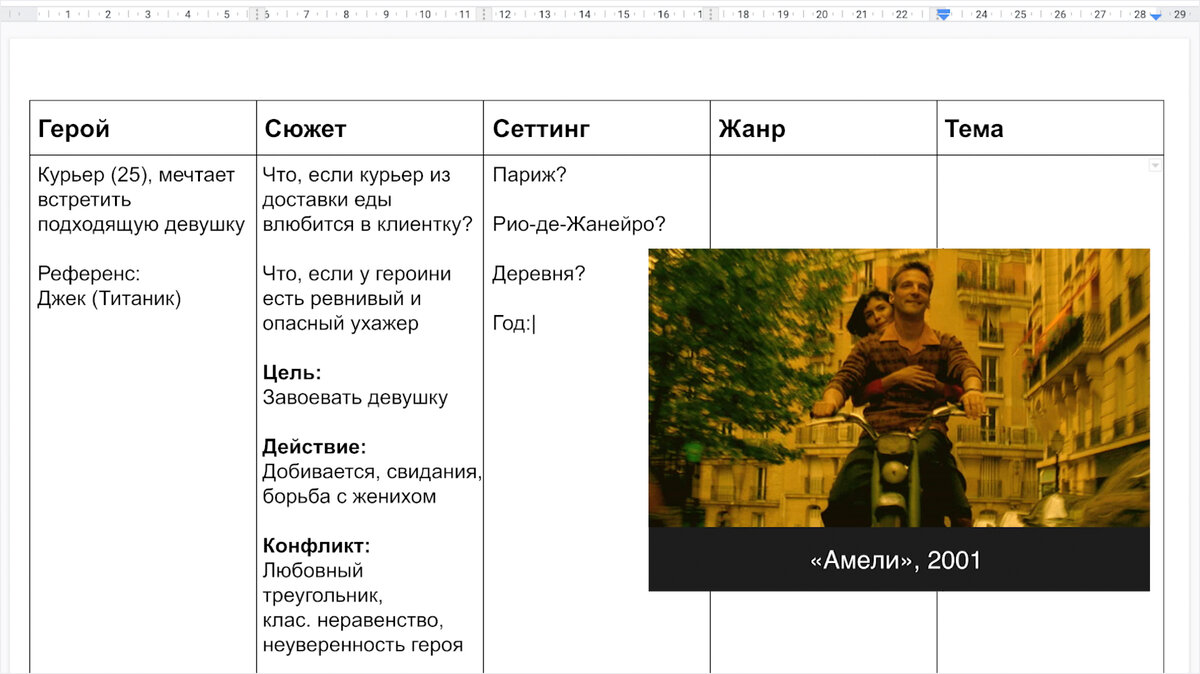
Task: Click the text 'Завоевать девушку'
Action: pyautogui.click(x=355, y=397)
